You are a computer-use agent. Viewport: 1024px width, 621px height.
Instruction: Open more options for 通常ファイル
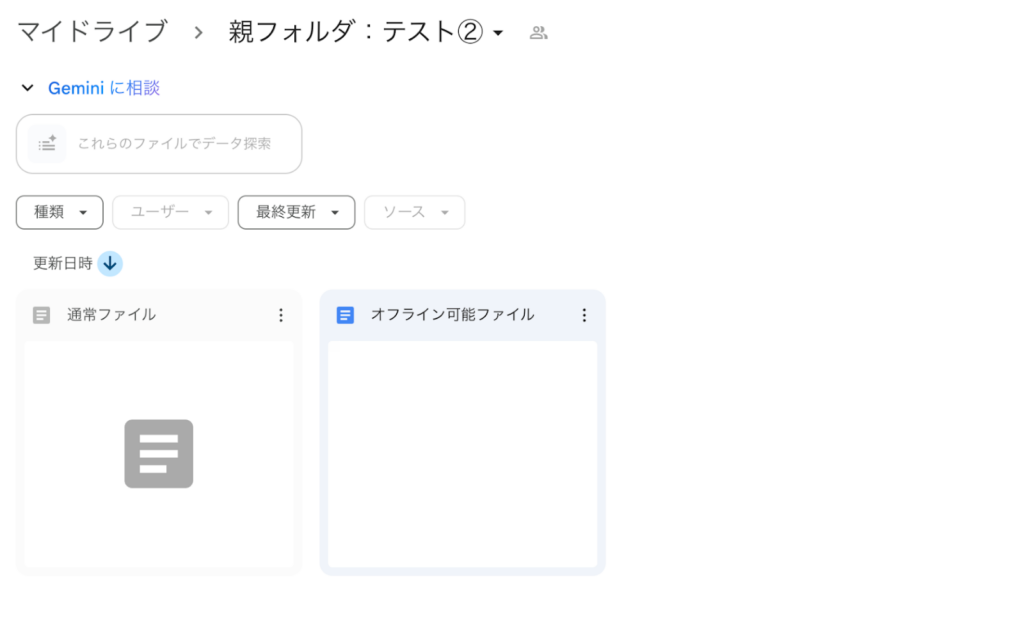tap(281, 315)
